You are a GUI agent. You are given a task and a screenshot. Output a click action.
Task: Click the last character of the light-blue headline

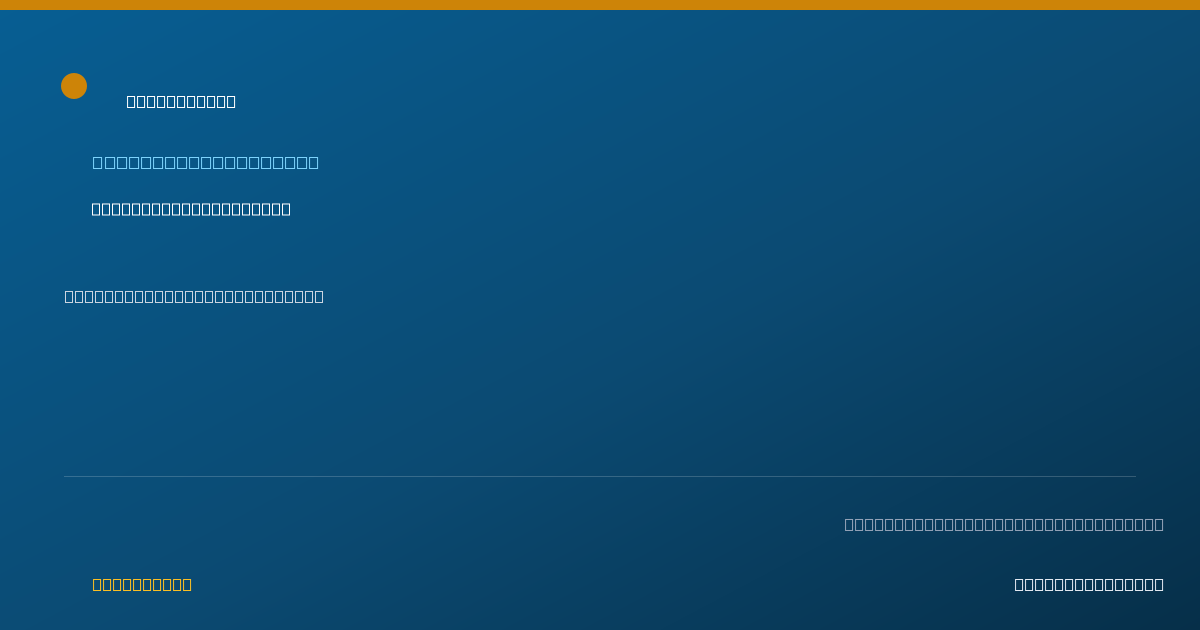[x=314, y=162]
